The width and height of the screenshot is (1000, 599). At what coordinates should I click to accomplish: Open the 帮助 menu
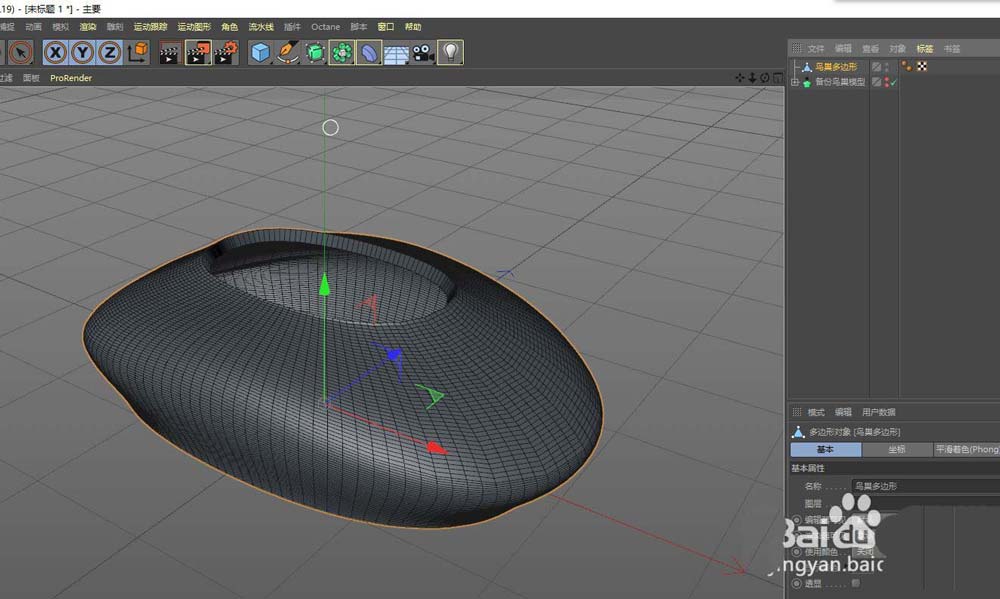click(x=413, y=27)
